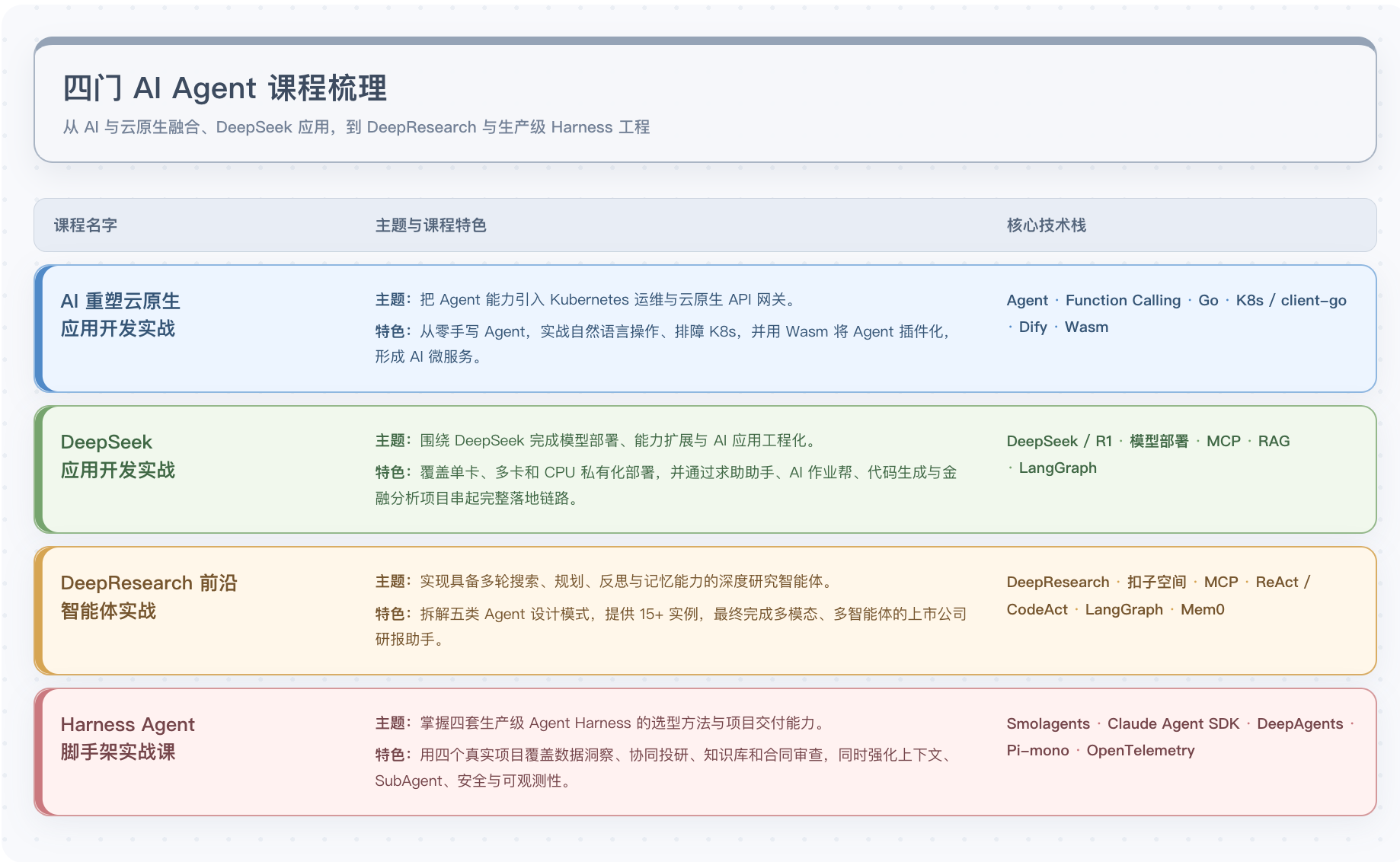The height and width of the screenshot is (862, 1400).
Task: Click the LangGraph tag in green row
Action: (1057, 468)
